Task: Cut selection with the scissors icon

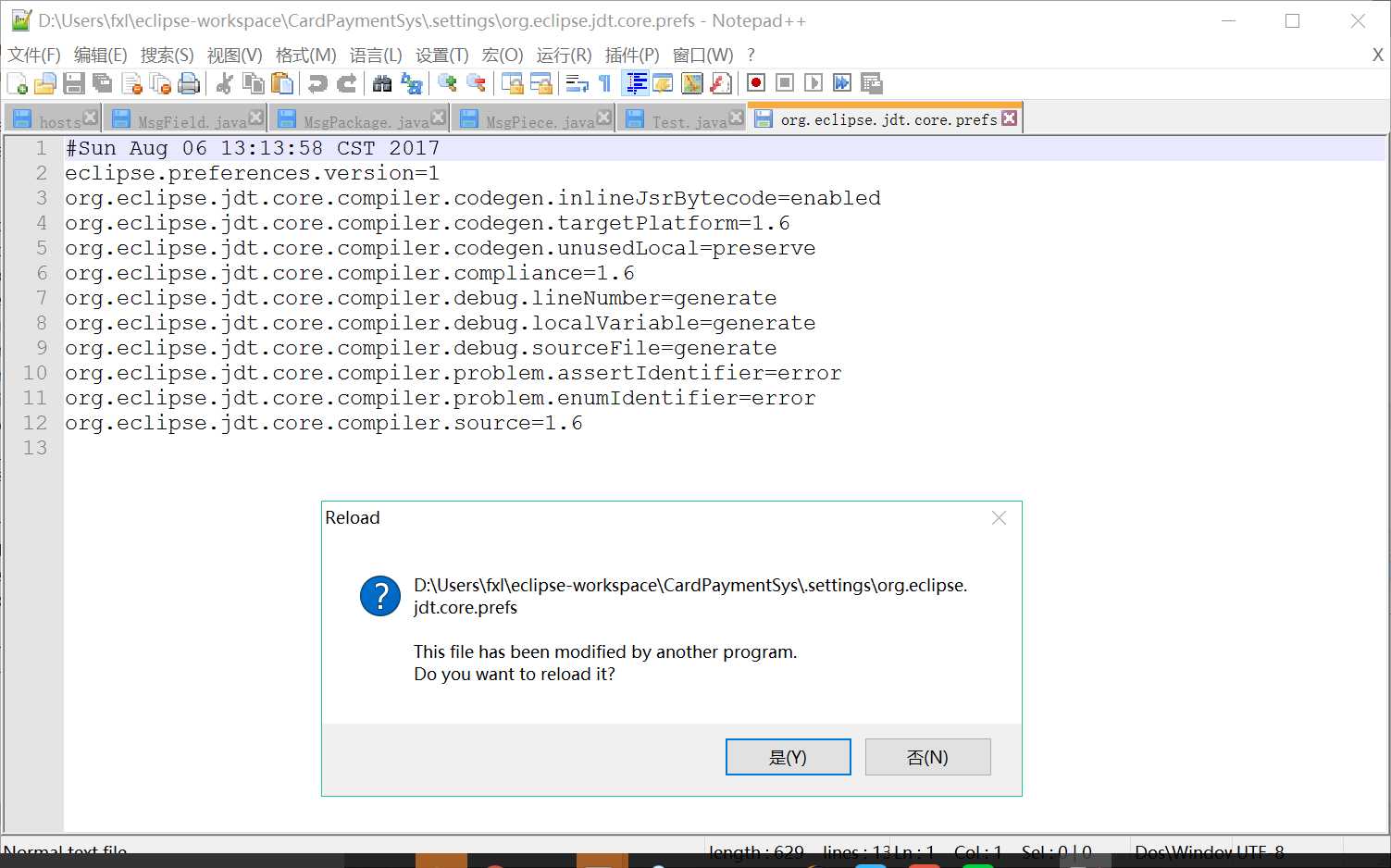Action: click(x=224, y=83)
